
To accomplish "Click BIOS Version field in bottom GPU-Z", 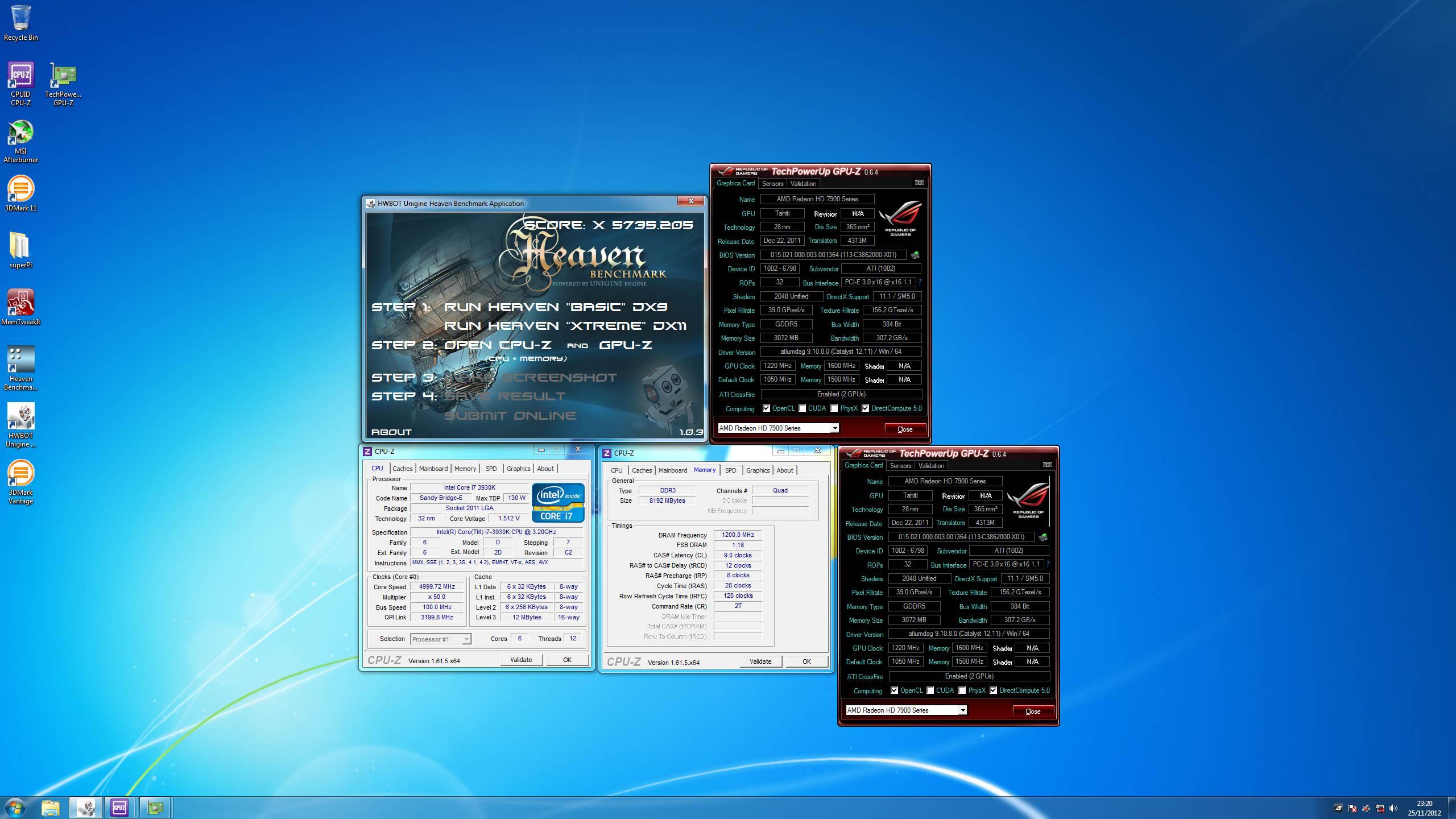I will pyautogui.click(x=961, y=537).
